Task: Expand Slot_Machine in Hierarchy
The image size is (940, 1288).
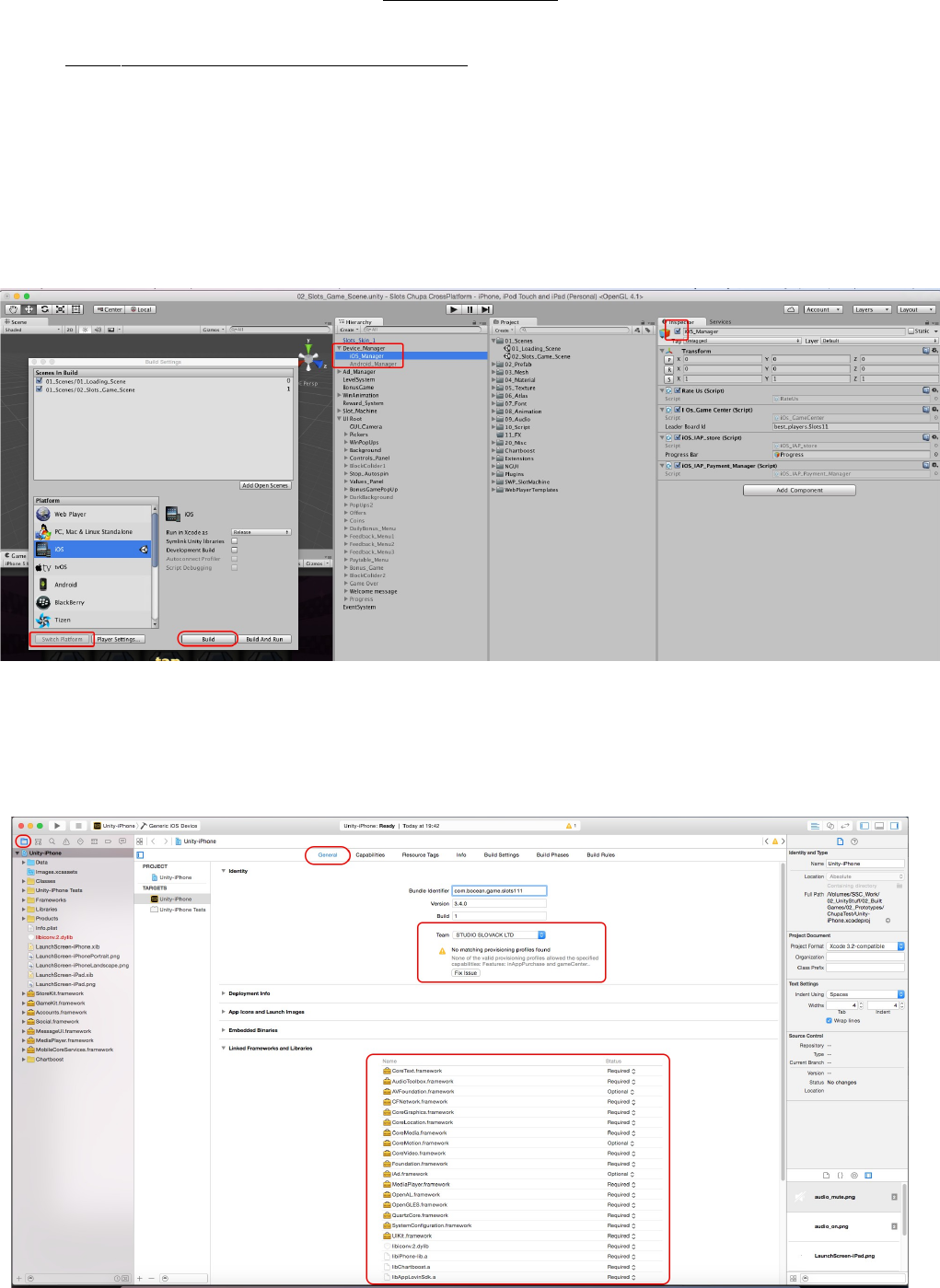Action: (x=339, y=411)
